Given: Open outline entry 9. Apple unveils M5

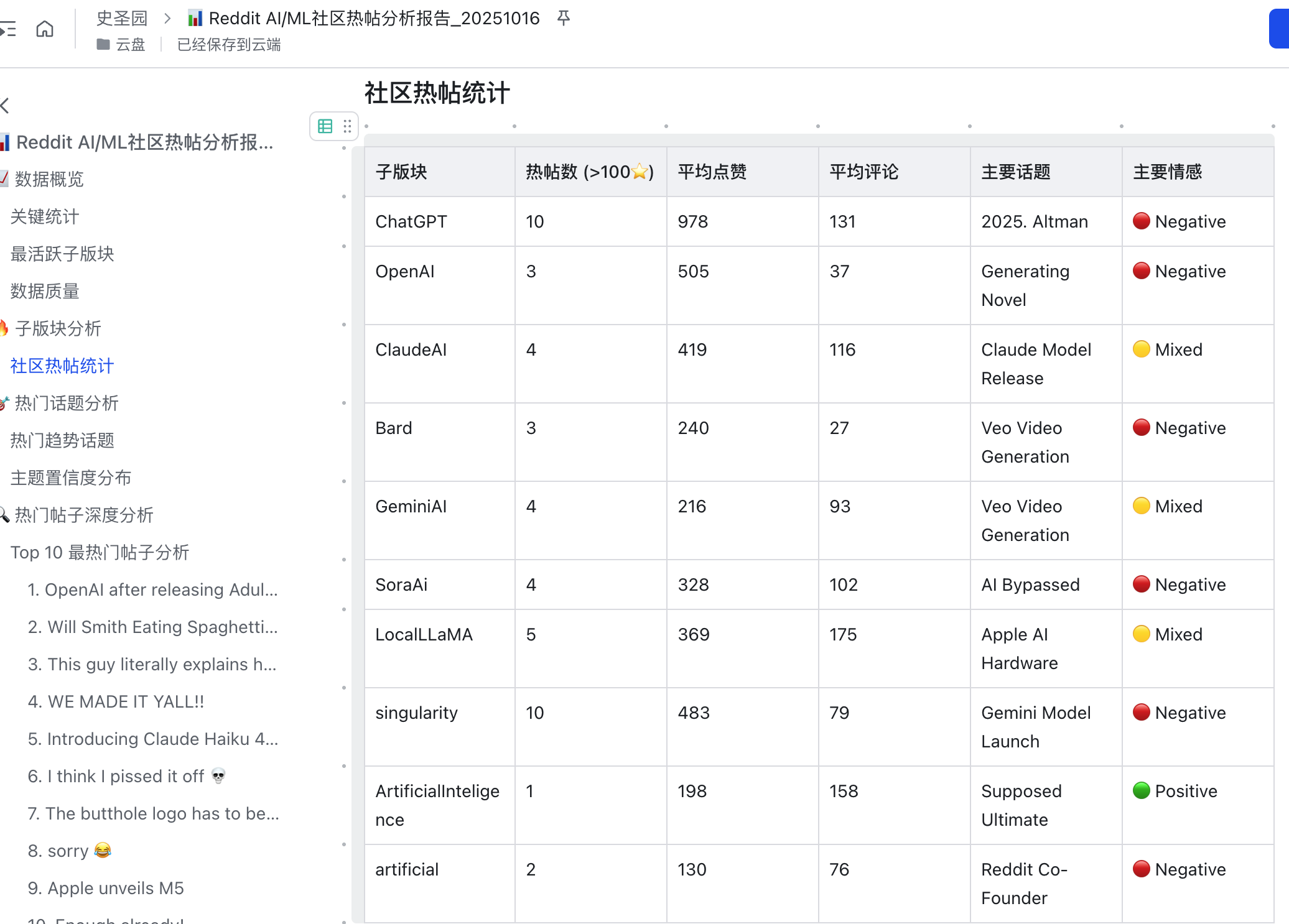Looking at the screenshot, I should point(106,888).
